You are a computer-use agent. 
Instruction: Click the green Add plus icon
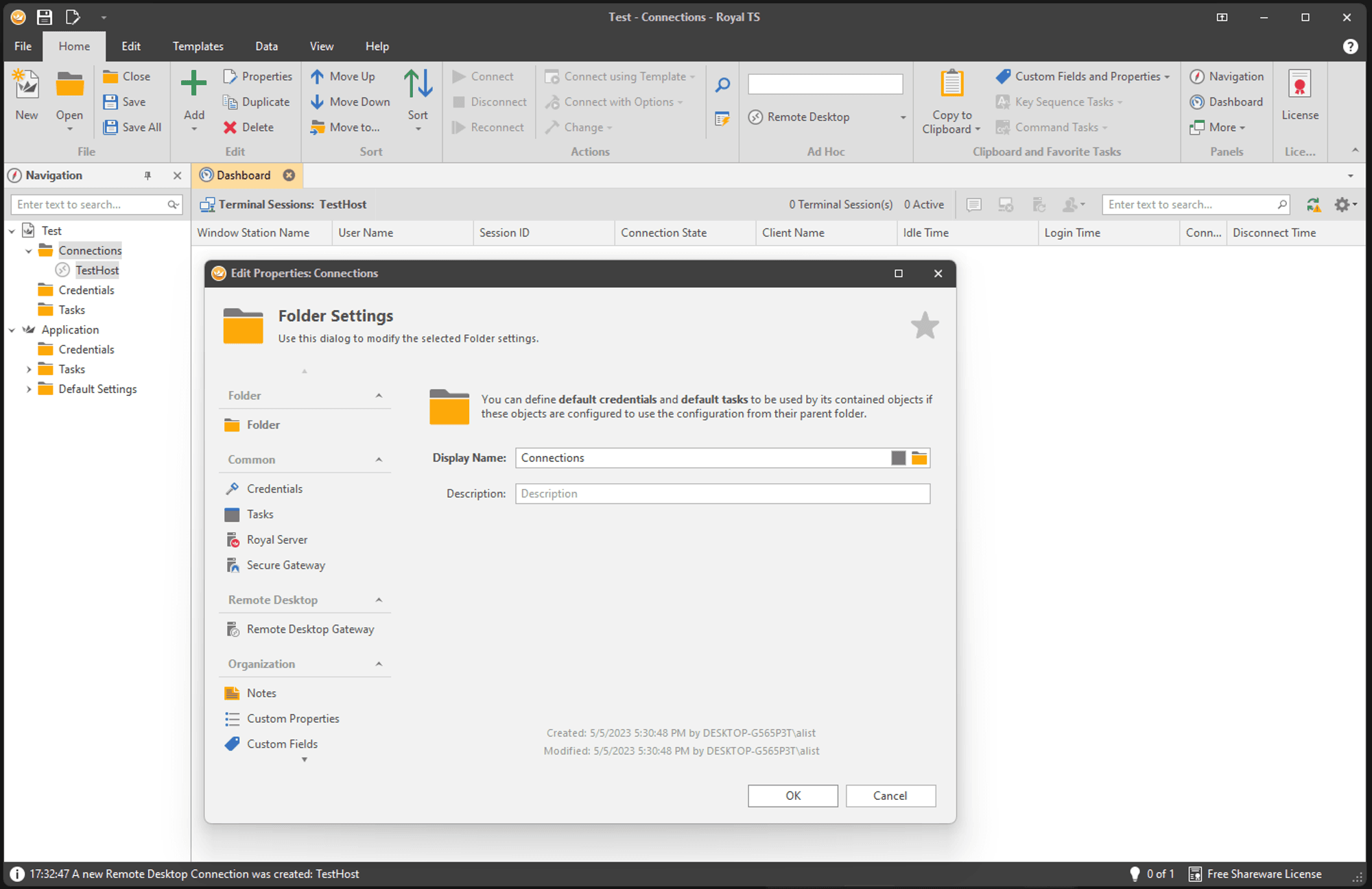(193, 84)
